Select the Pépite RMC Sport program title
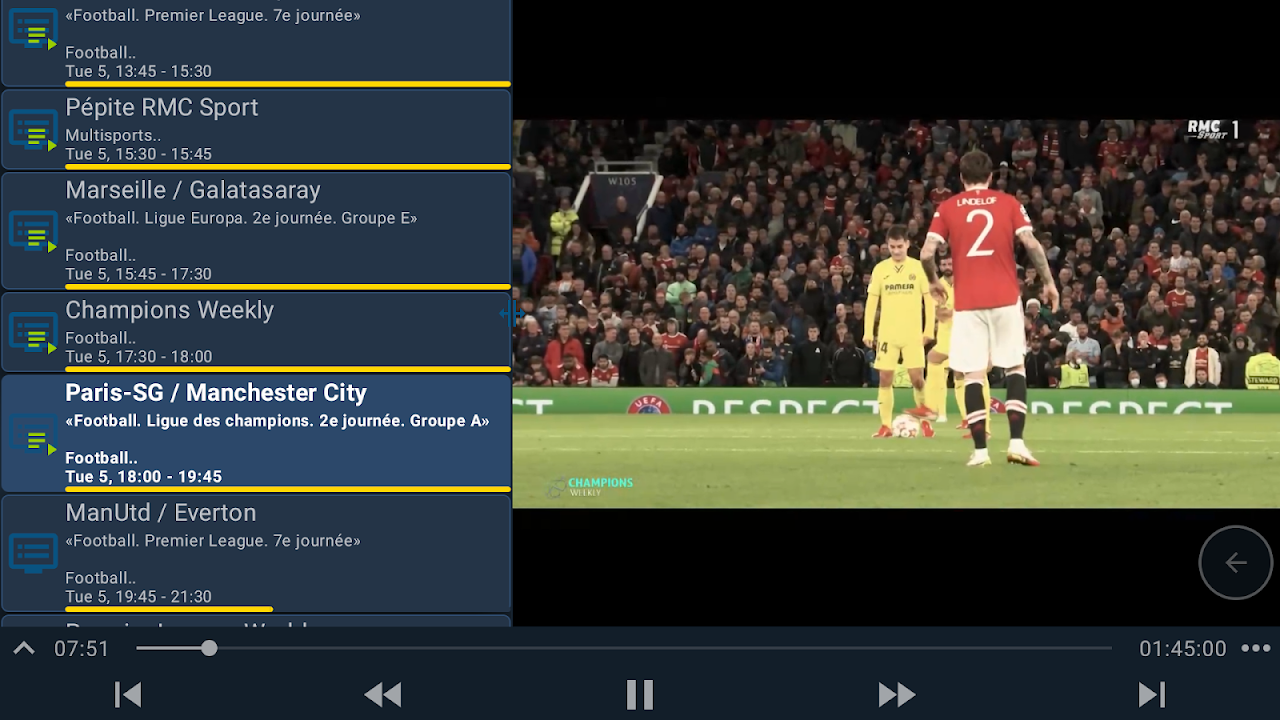Image resolution: width=1280 pixels, height=720 pixels. click(162, 108)
